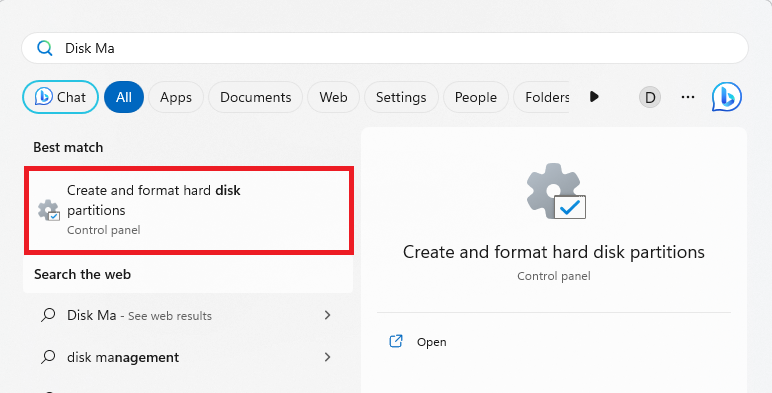772x393 pixels.
Task: Click the search magnifier icon in search box
Action: (x=44, y=48)
